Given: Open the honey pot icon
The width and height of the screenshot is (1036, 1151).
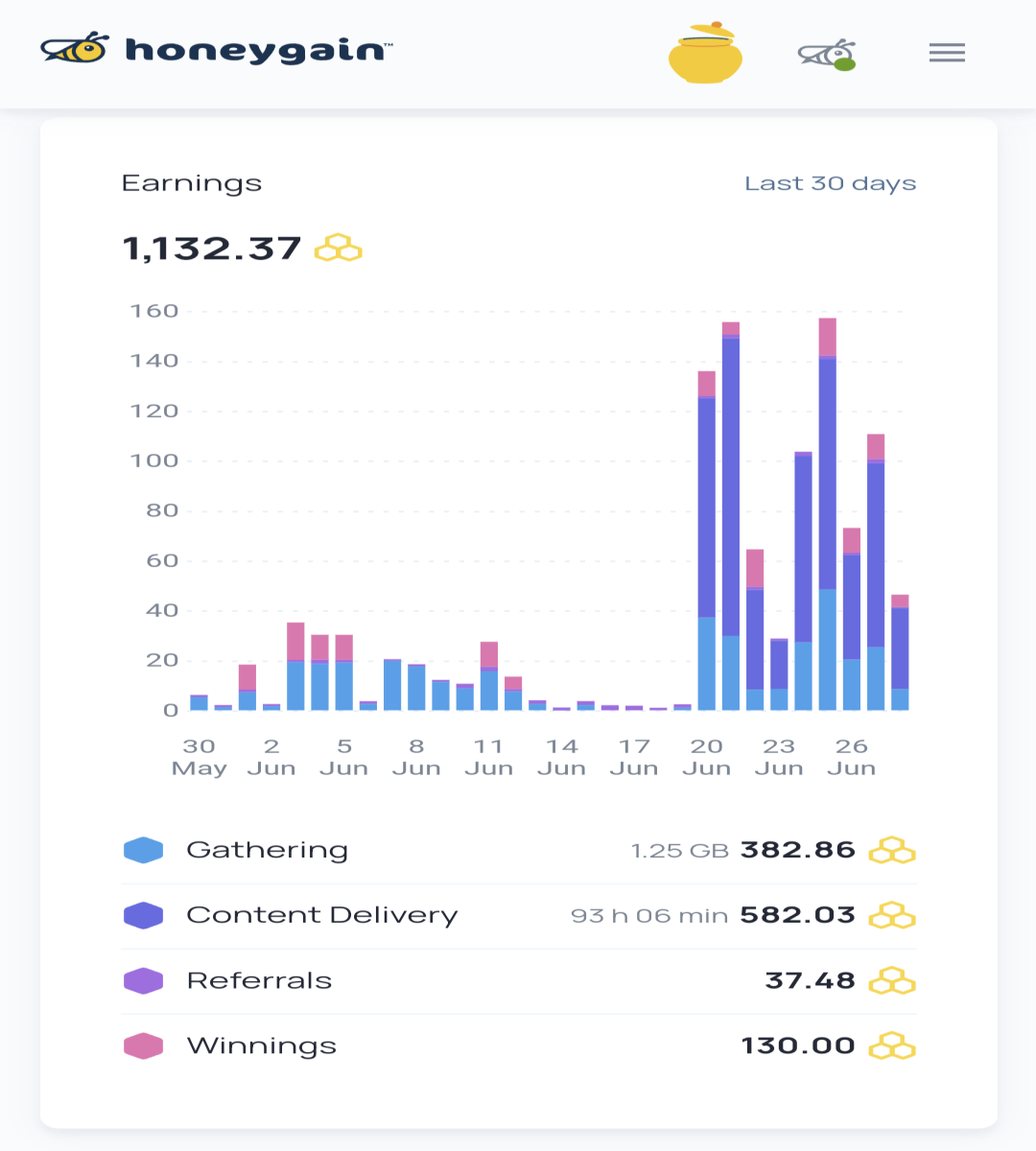Looking at the screenshot, I should [705, 53].
